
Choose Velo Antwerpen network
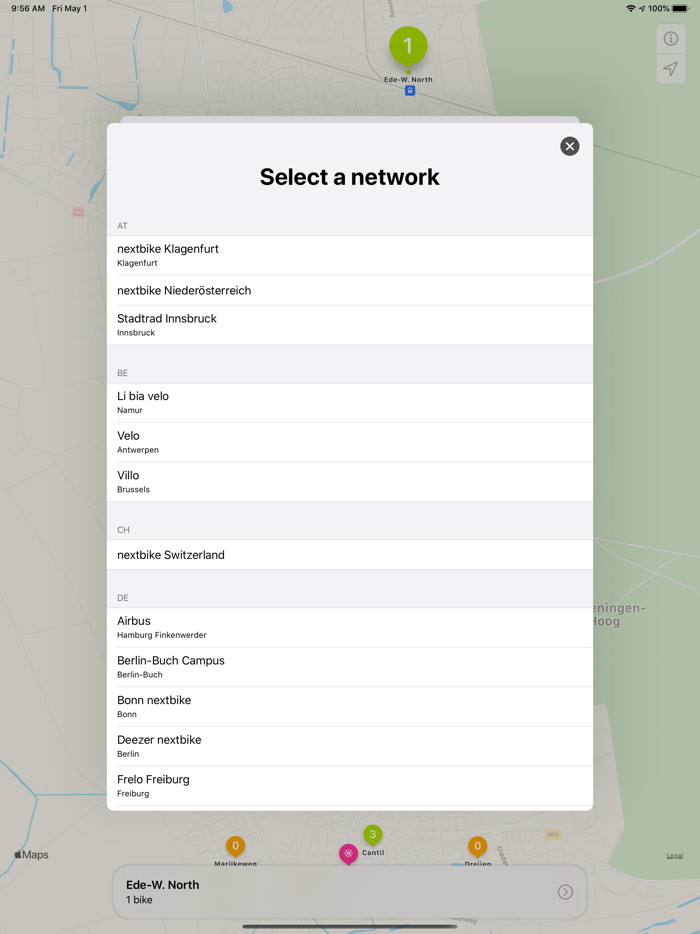350,443
